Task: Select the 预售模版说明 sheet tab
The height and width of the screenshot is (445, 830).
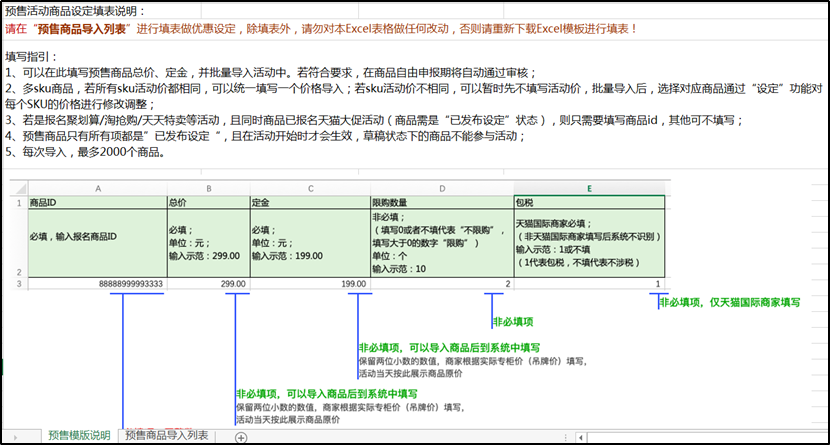Action: (79, 436)
